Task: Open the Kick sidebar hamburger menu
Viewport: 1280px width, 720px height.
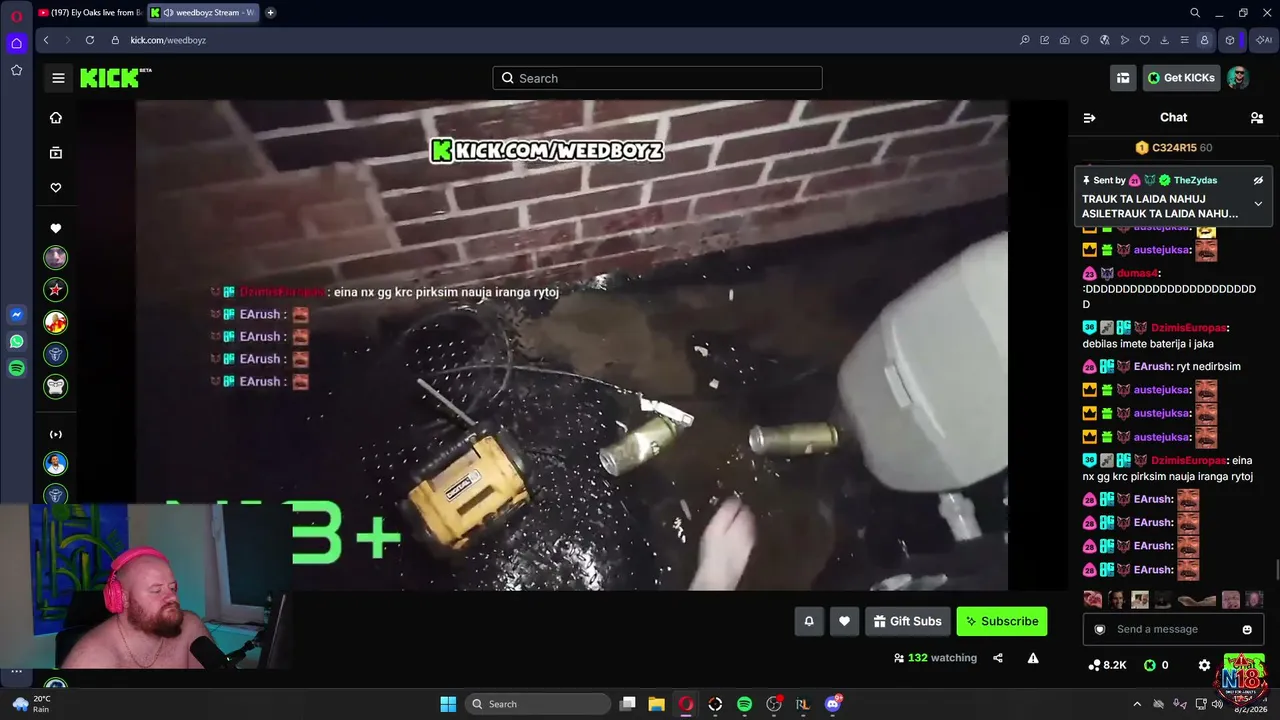Action: click(58, 78)
